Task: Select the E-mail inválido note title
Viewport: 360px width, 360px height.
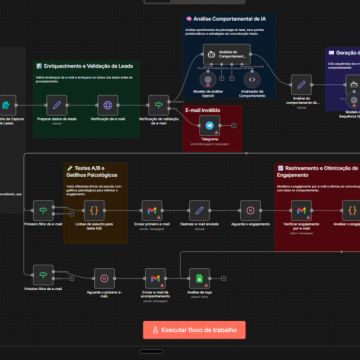Action: click(x=203, y=110)
